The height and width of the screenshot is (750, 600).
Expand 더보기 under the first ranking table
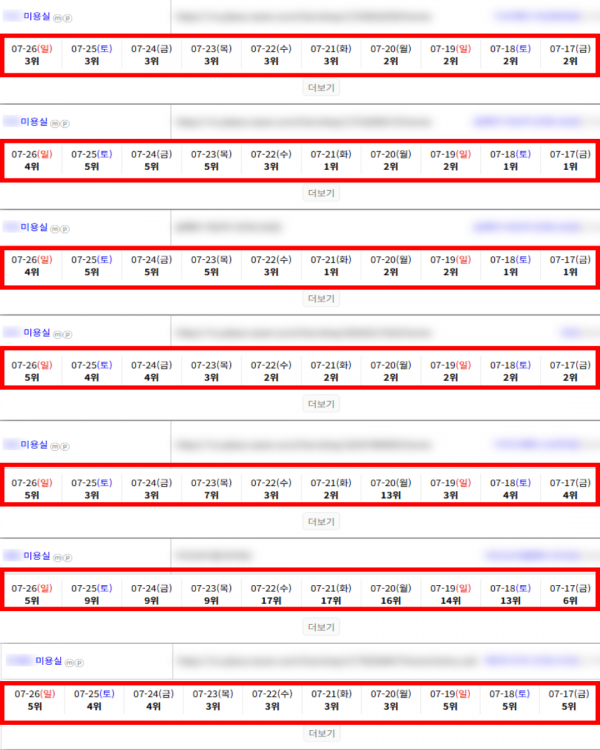coord(321,88)
